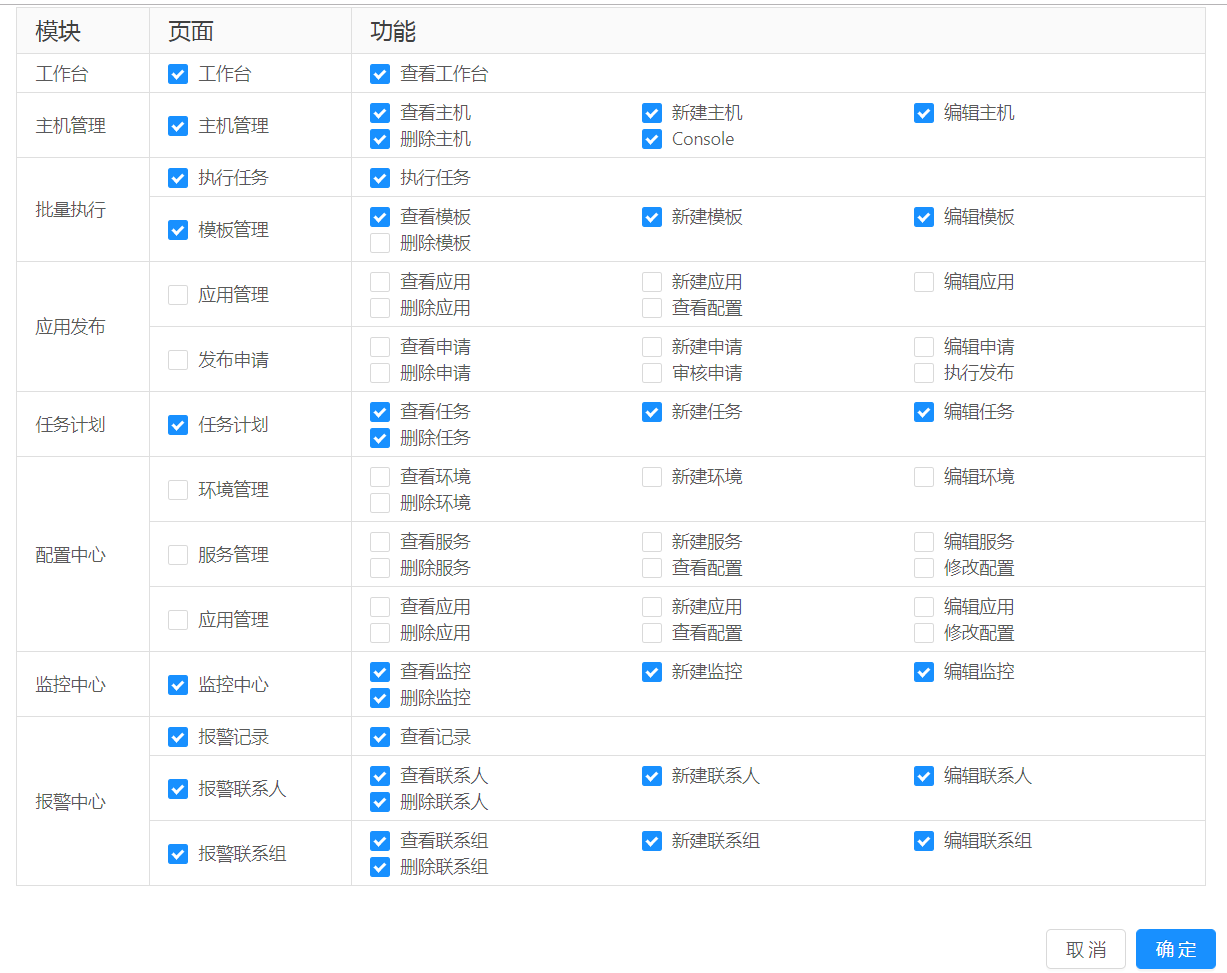Uncheck the 删除任务 permission
Viewport: 1227px width, 973px height.
click(x=380, y=438)
